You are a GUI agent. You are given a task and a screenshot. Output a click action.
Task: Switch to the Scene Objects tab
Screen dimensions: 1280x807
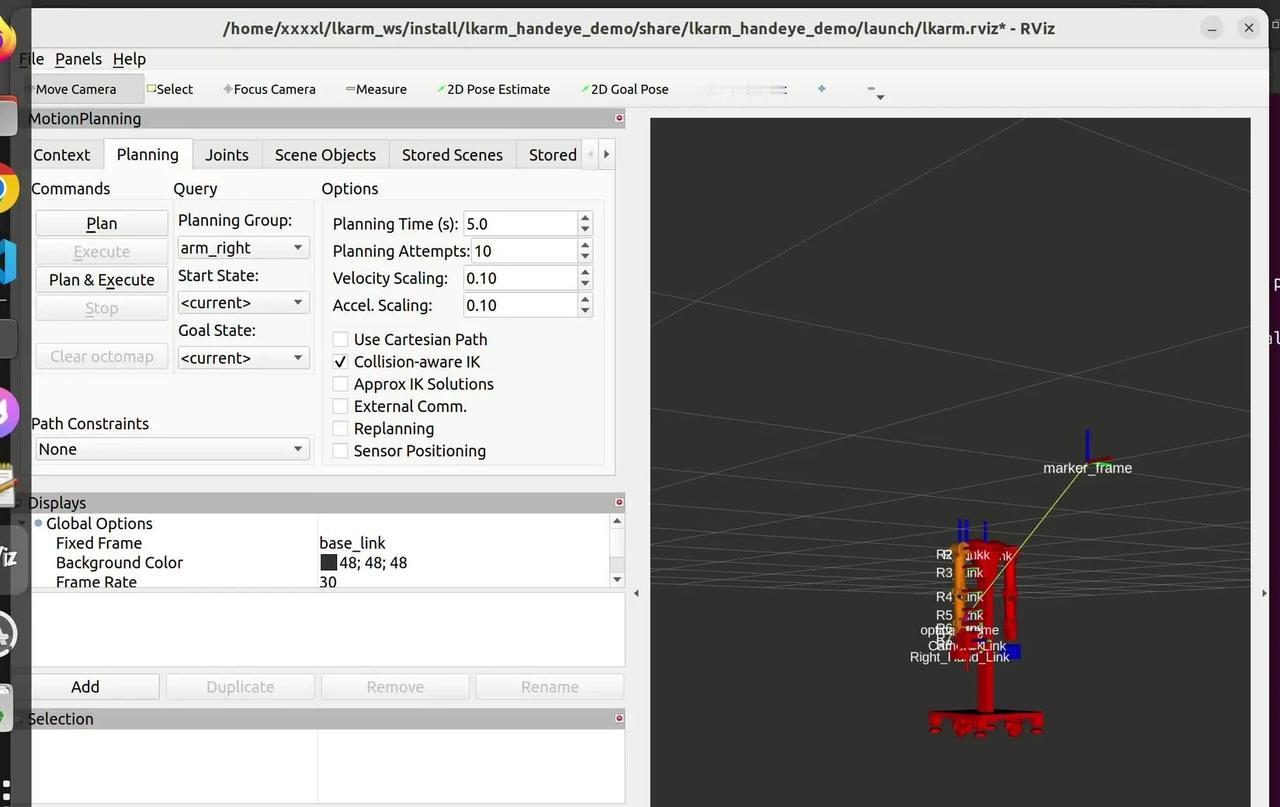point(325,155)
